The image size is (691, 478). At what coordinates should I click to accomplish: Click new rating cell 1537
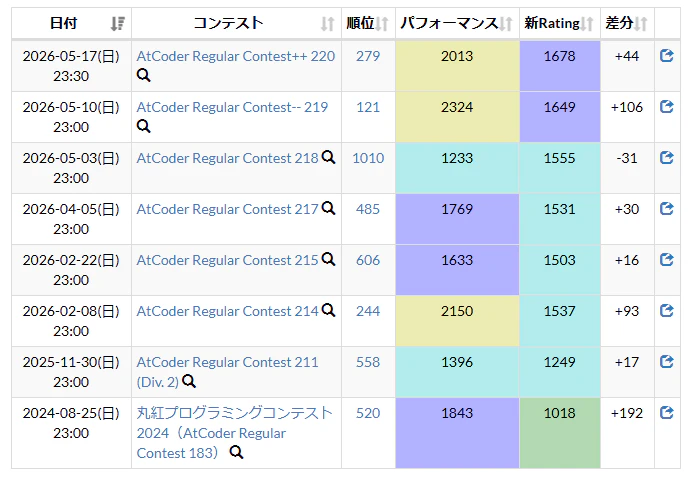560,321
